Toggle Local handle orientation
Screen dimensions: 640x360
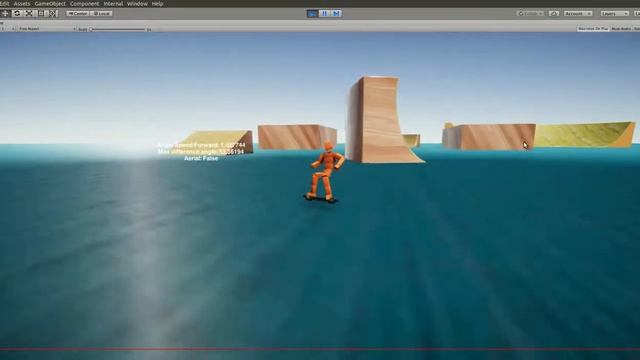pos(101,13)
